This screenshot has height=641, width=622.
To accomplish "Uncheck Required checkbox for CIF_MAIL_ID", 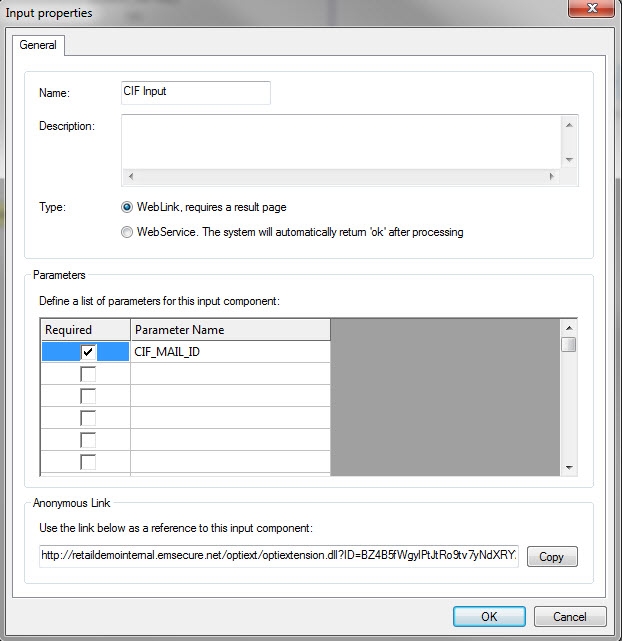I will pos(88,352).
